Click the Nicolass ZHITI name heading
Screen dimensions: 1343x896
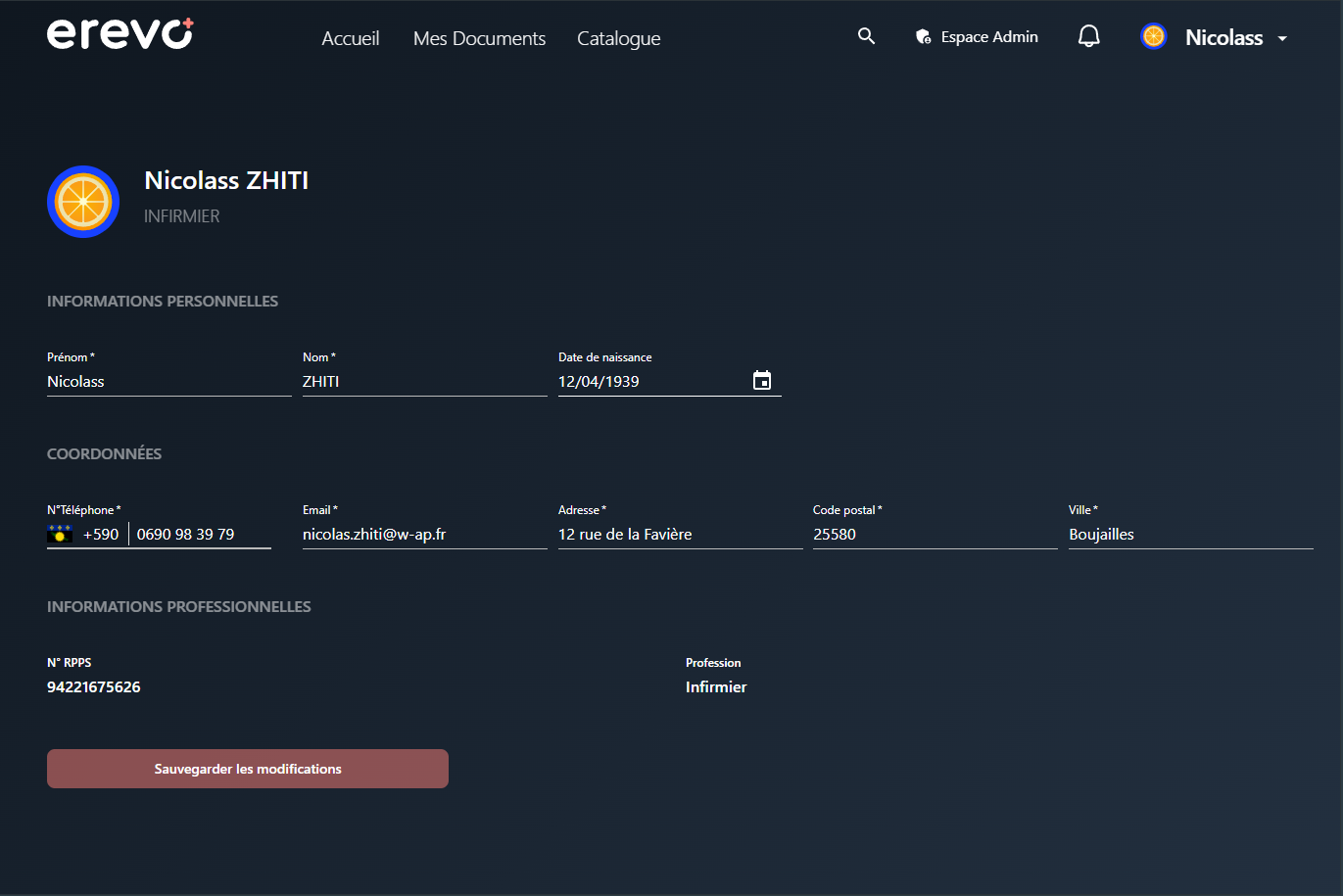(x=226, y=180)
